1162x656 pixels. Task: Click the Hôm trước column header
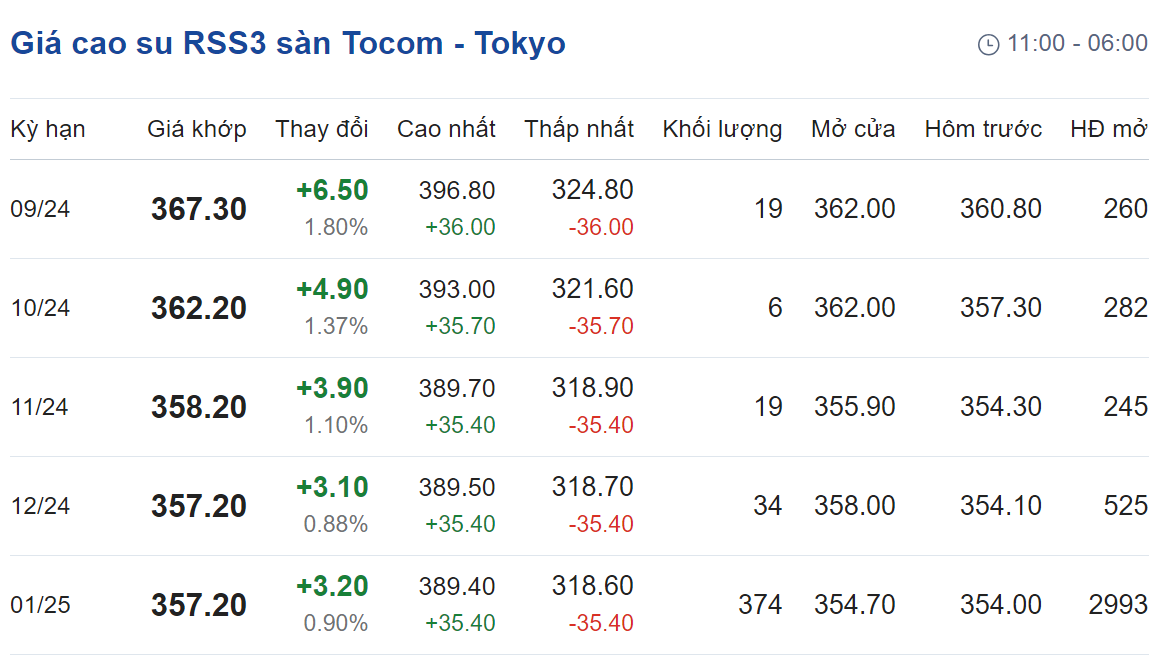click(x=983, y=129)
